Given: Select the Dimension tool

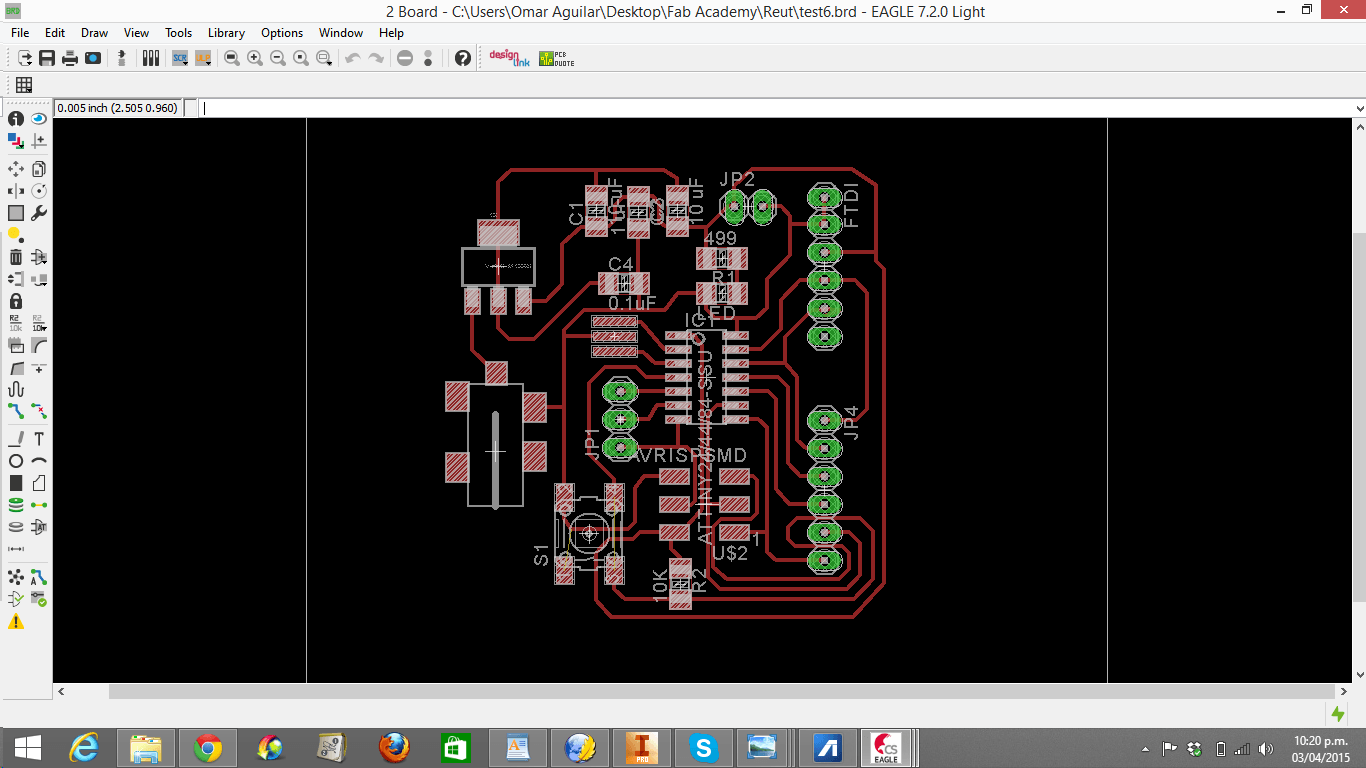Looking at the screenshot, I should (16, 549).
